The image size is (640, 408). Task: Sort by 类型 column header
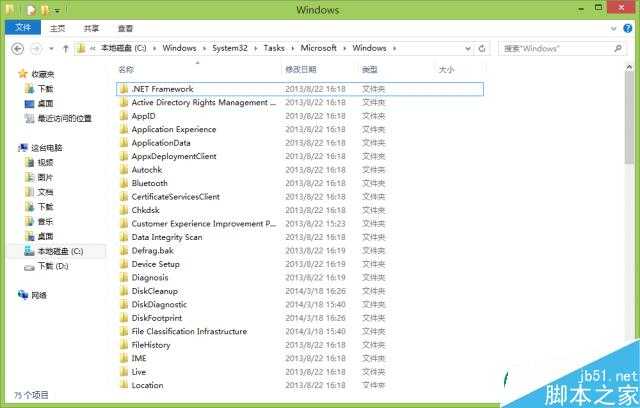click(370, 69)
